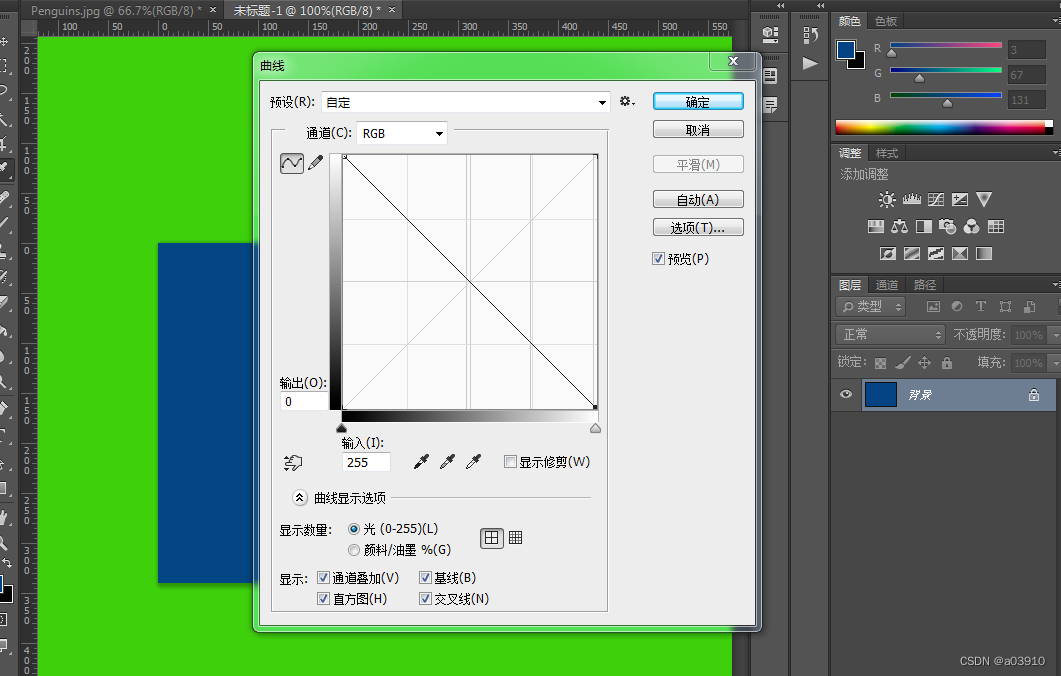Pick the white point eyedropper
Image resolution: width=1061 pixels, height=676 pixels.
pos(474,462)
